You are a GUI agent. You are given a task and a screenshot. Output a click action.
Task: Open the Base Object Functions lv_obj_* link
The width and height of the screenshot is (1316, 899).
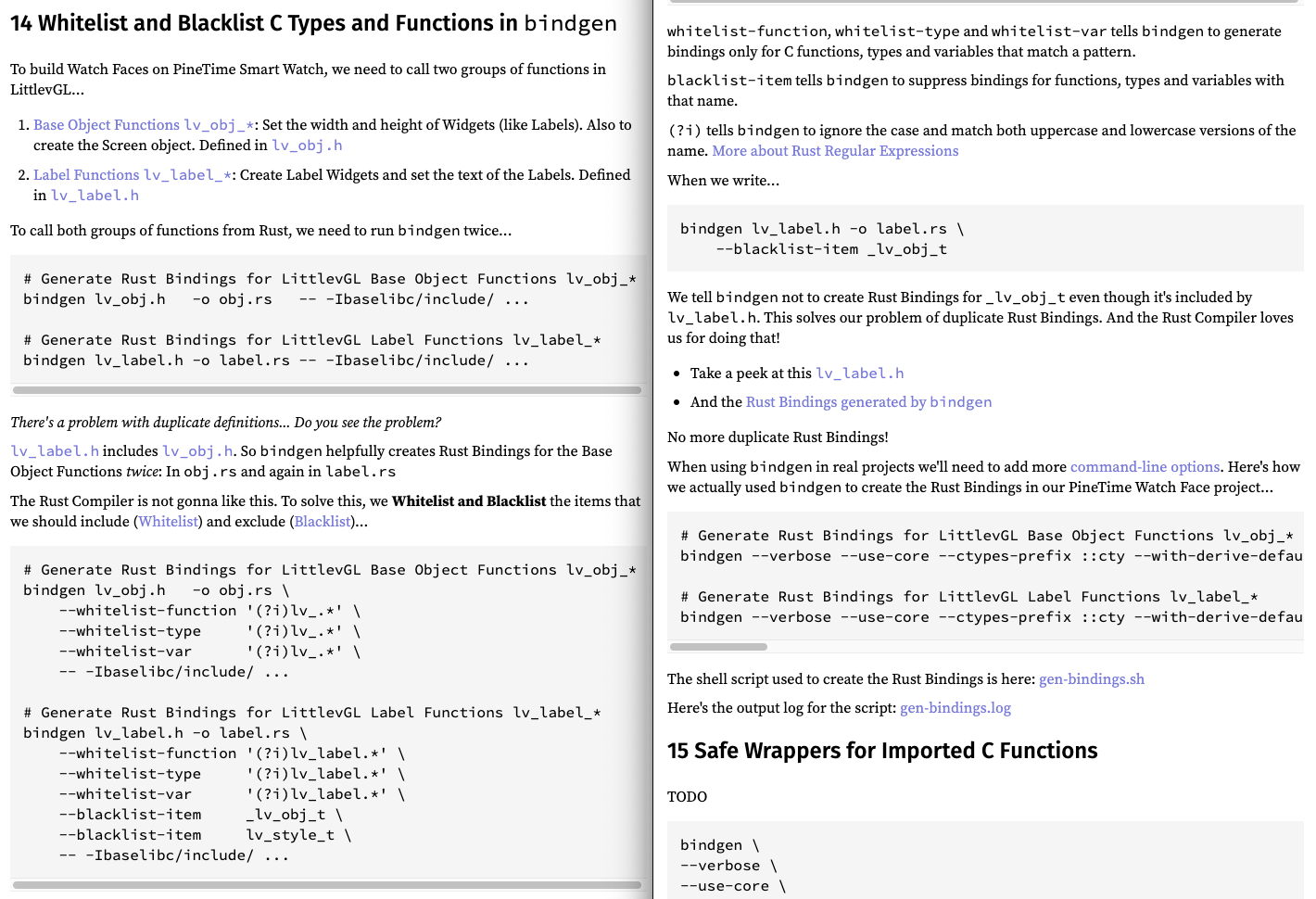(x=144, y=125)
